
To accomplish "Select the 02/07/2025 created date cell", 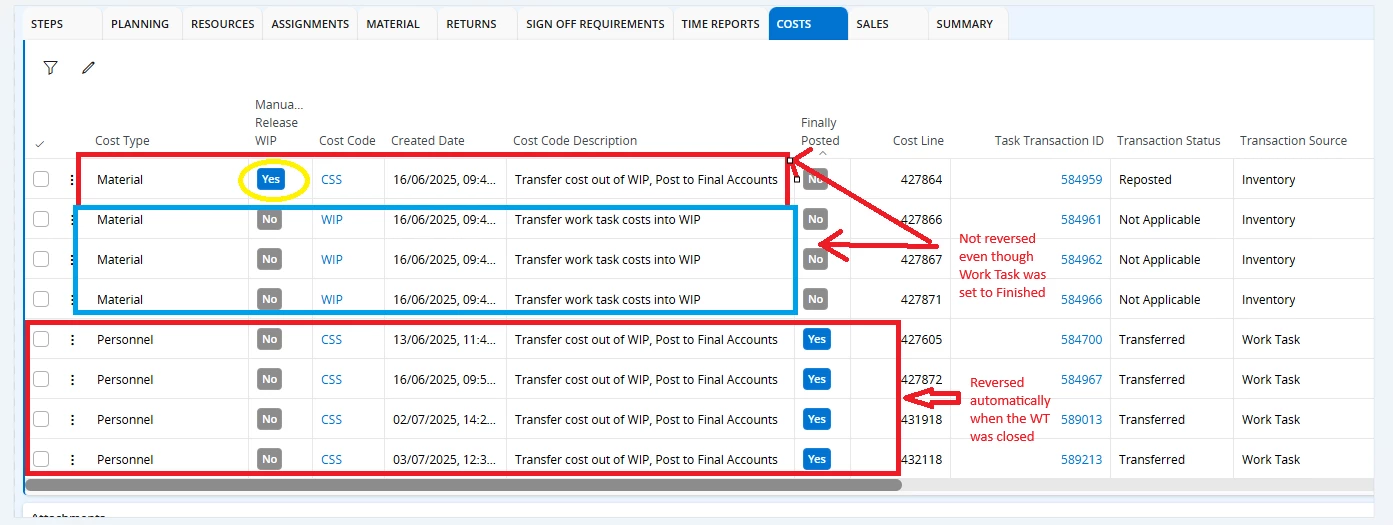I will tap(444, 420).
